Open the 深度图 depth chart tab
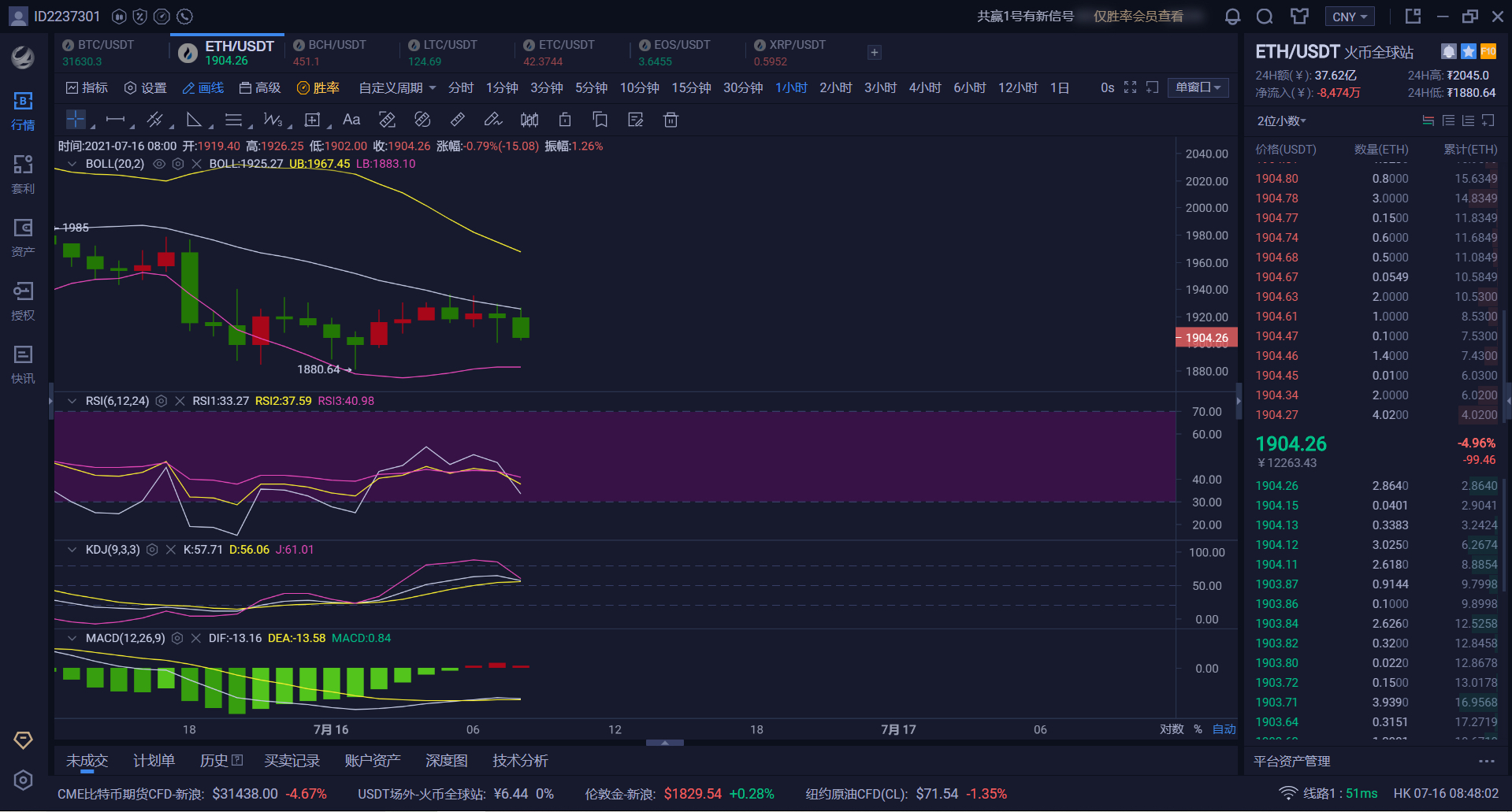Image resolution: width=1512 pixels, height=812 pixels. coord(447,760)
